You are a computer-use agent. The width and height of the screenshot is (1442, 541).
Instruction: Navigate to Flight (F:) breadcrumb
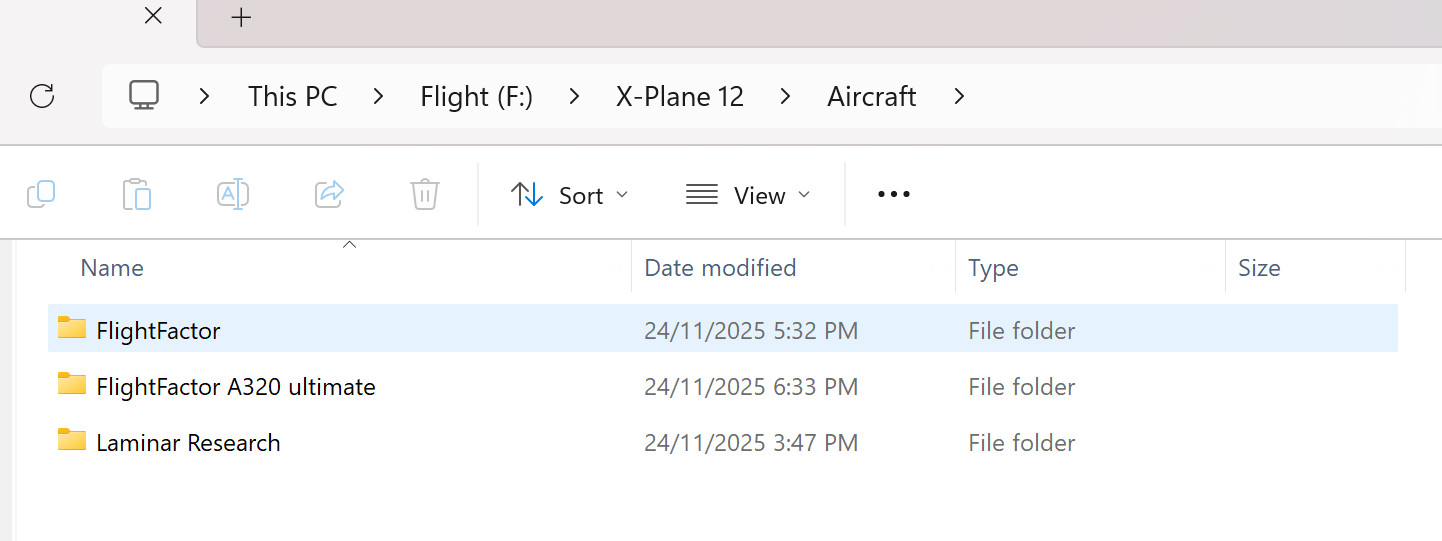[476, 96]
